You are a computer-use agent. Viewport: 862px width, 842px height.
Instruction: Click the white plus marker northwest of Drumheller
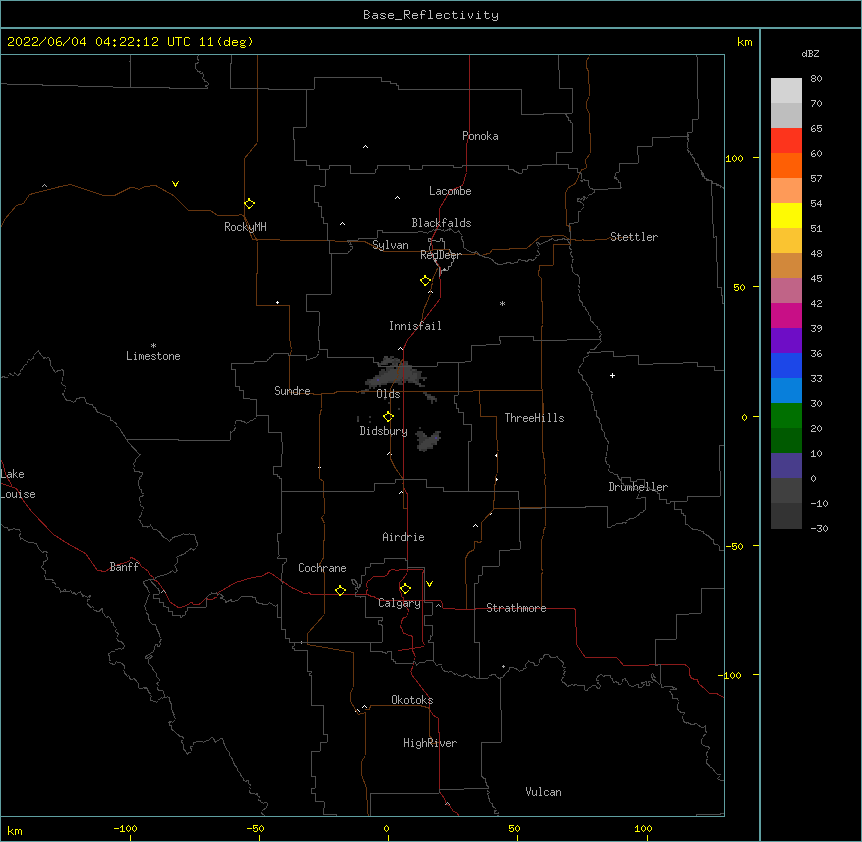612,375
